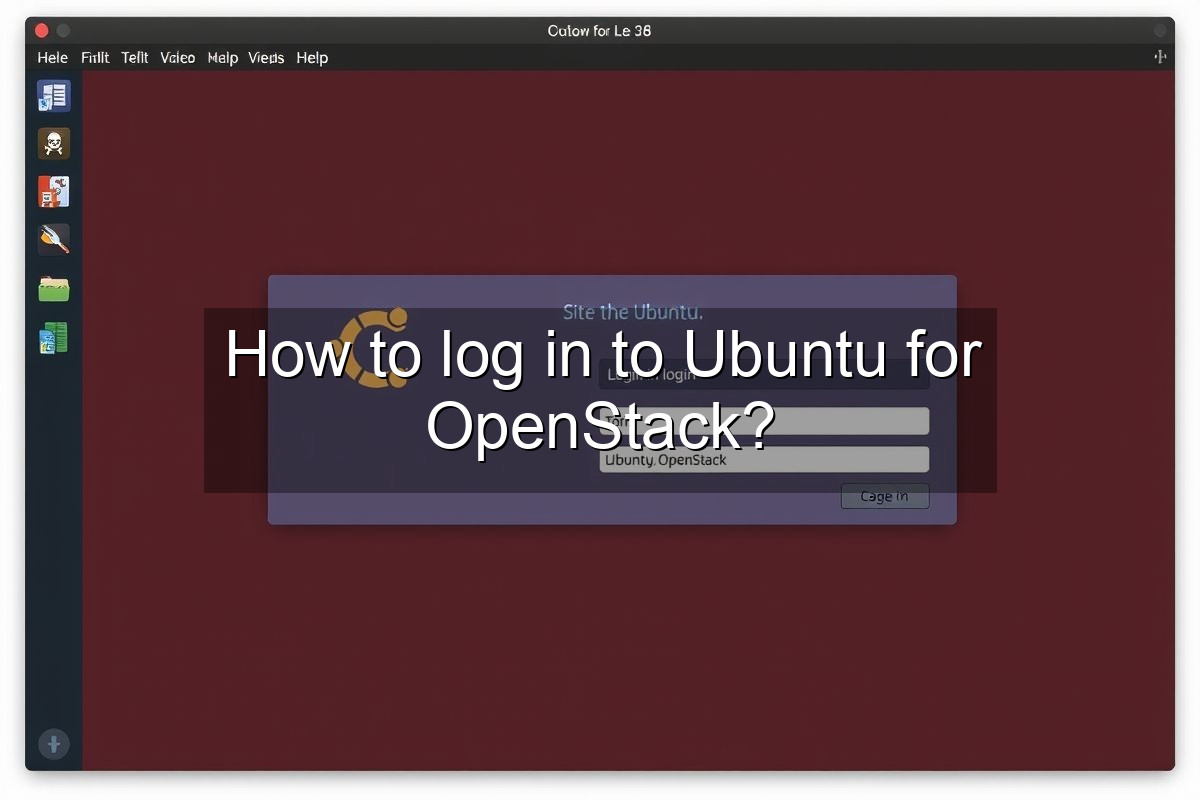Click the icon at menu bar right end
The height and width of the screenshot is (800, 1200).
pos(1160,57)
